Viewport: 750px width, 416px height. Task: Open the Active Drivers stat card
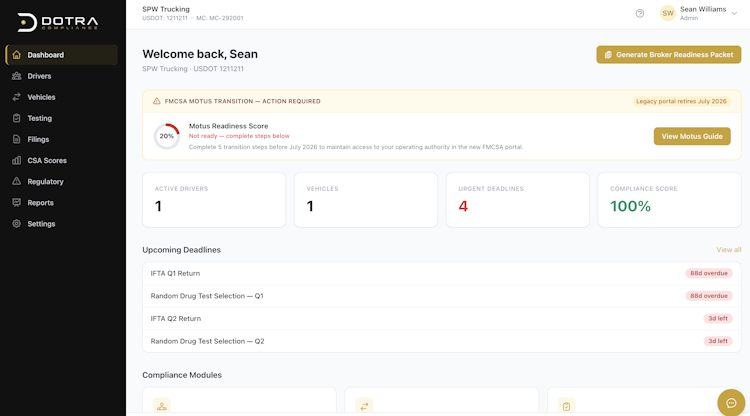pyautogui.click(x=214, y=200)
